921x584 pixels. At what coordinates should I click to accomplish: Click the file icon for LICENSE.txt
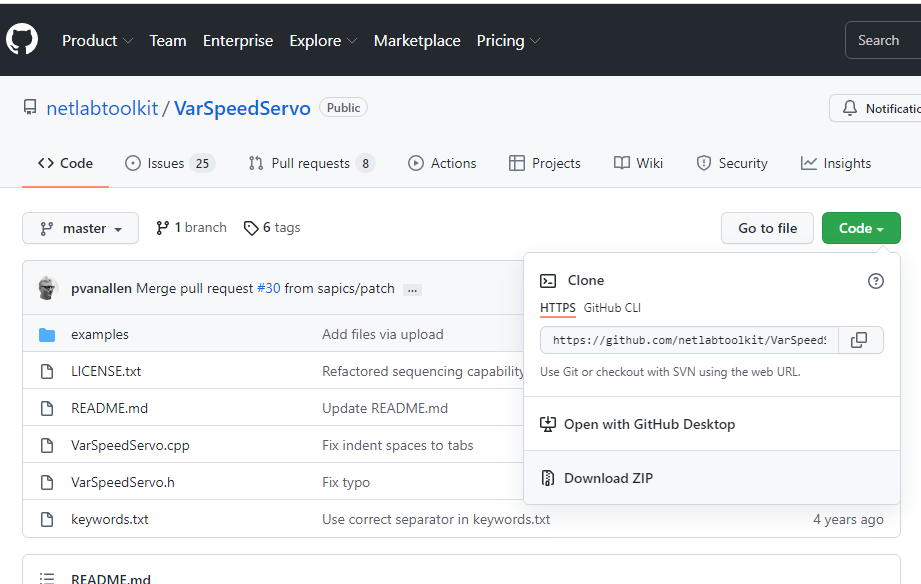tap(47, 371)
